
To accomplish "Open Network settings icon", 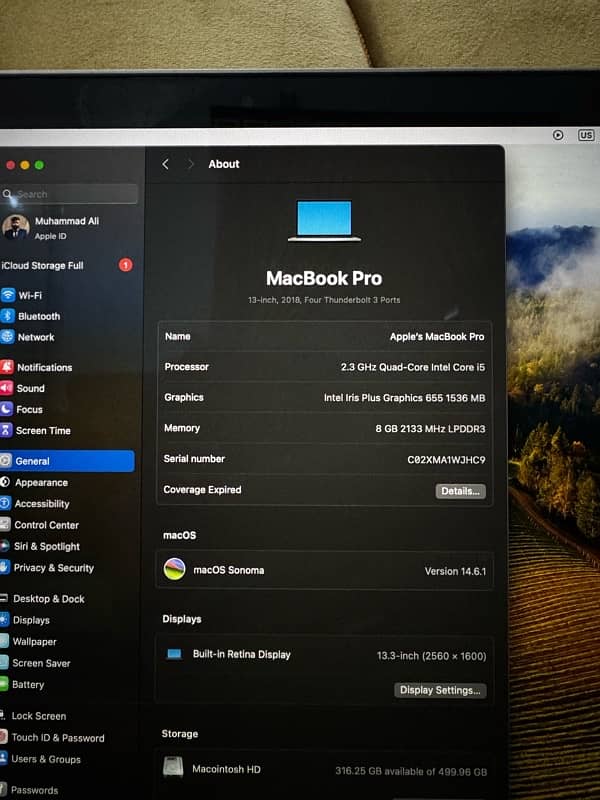I will pos(8,337).
